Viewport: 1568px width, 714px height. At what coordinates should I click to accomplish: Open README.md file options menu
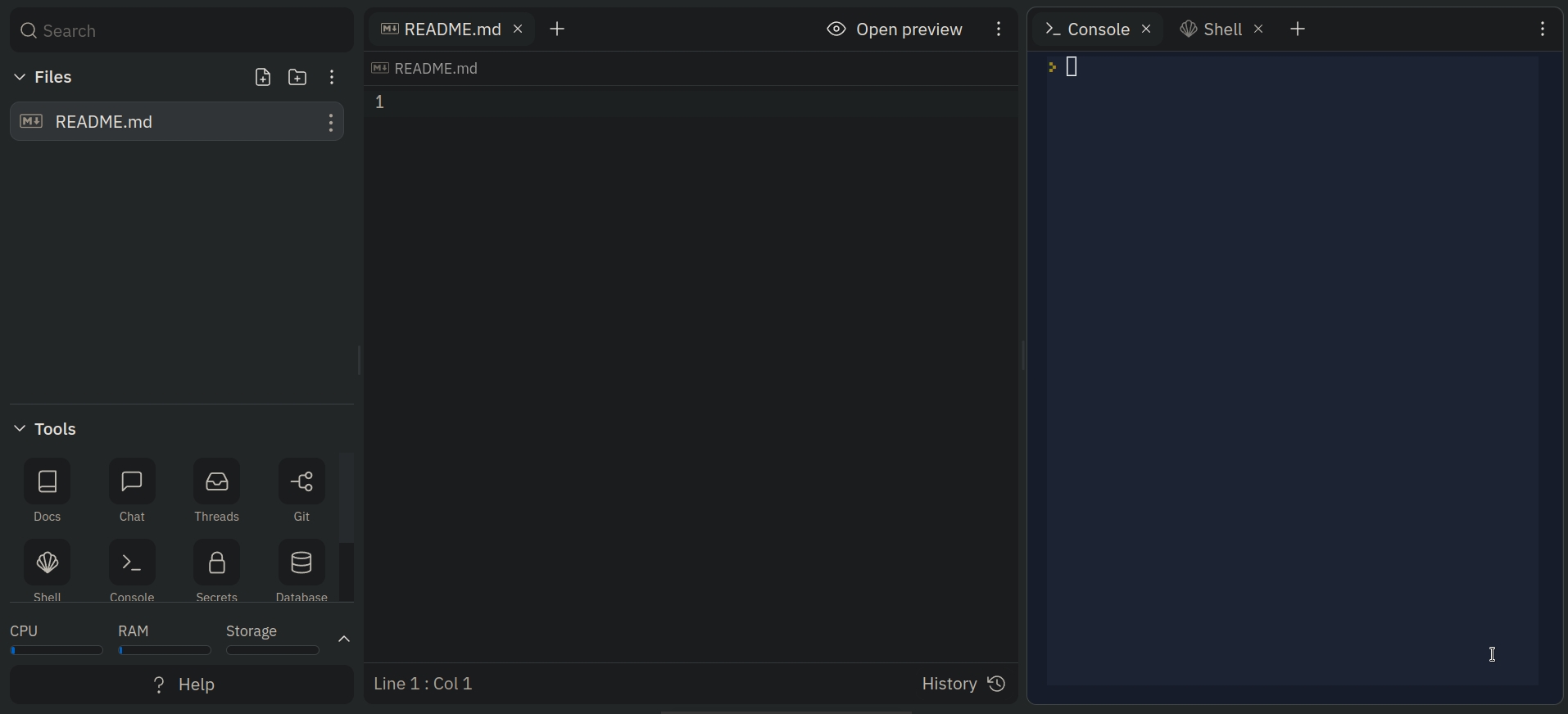(331, 122)
